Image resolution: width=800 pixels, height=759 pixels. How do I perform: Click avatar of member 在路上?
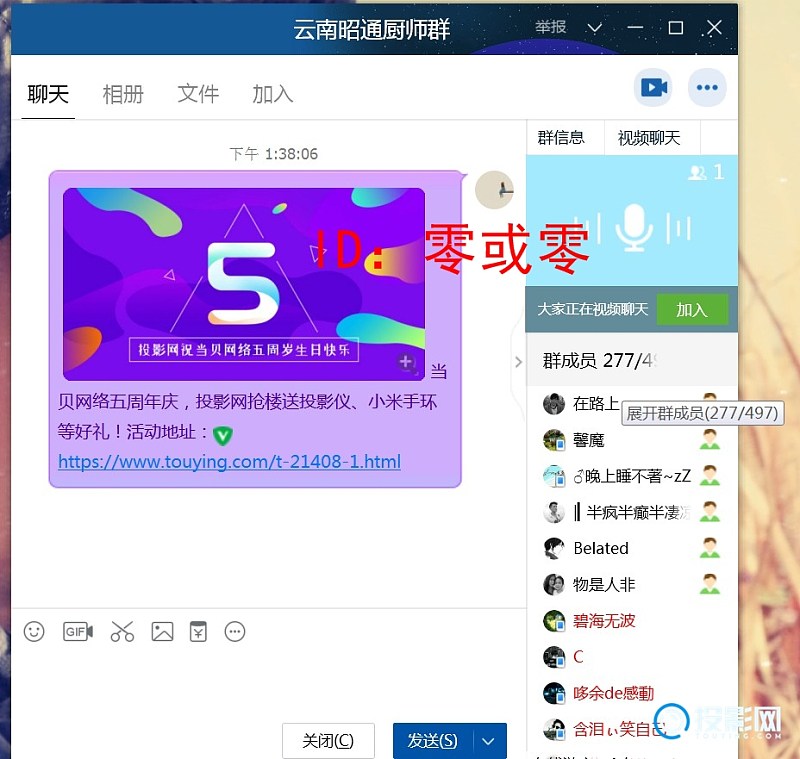(554, 404)
